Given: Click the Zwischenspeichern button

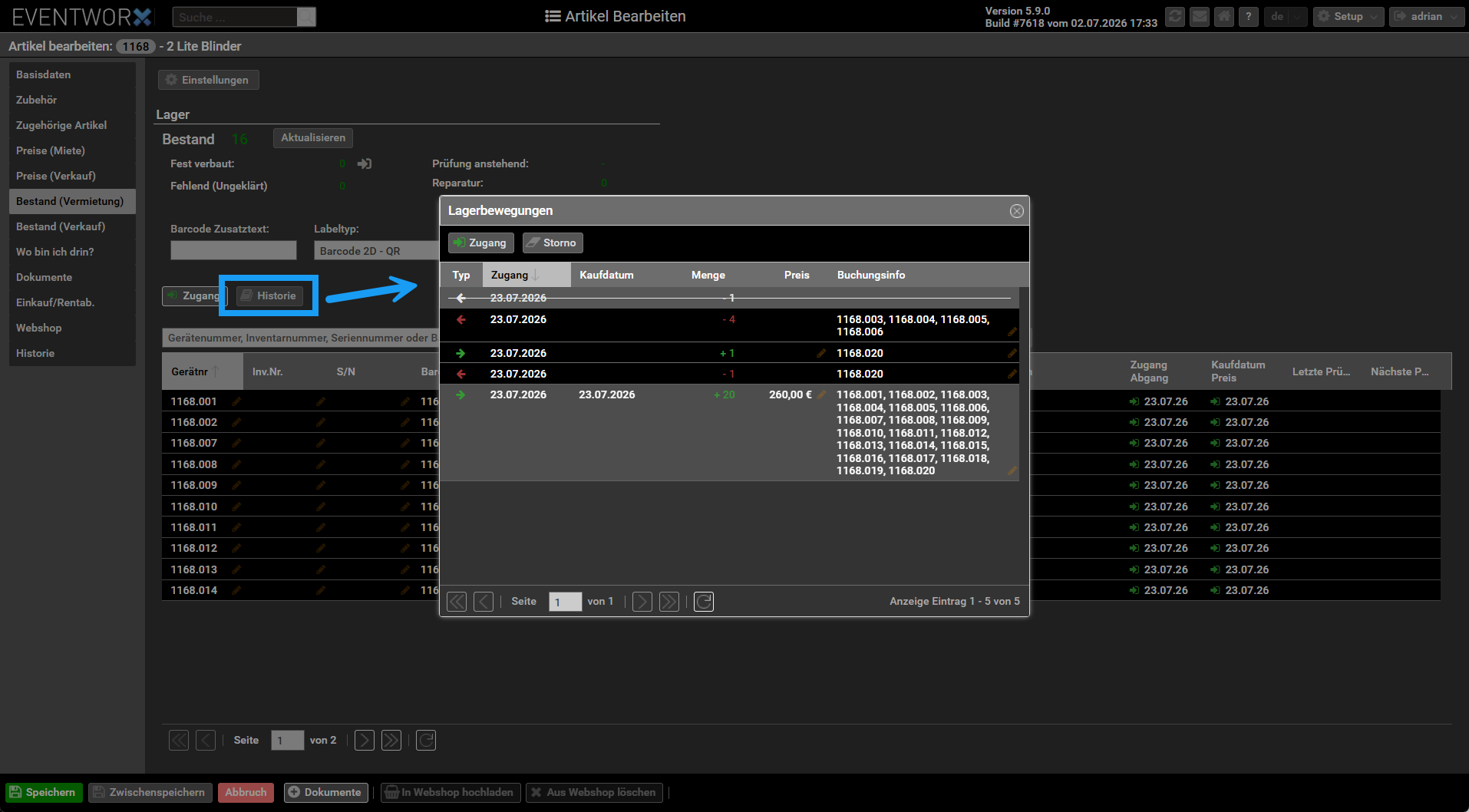Looking at the screenshot, I should click(x=150, y=793).
